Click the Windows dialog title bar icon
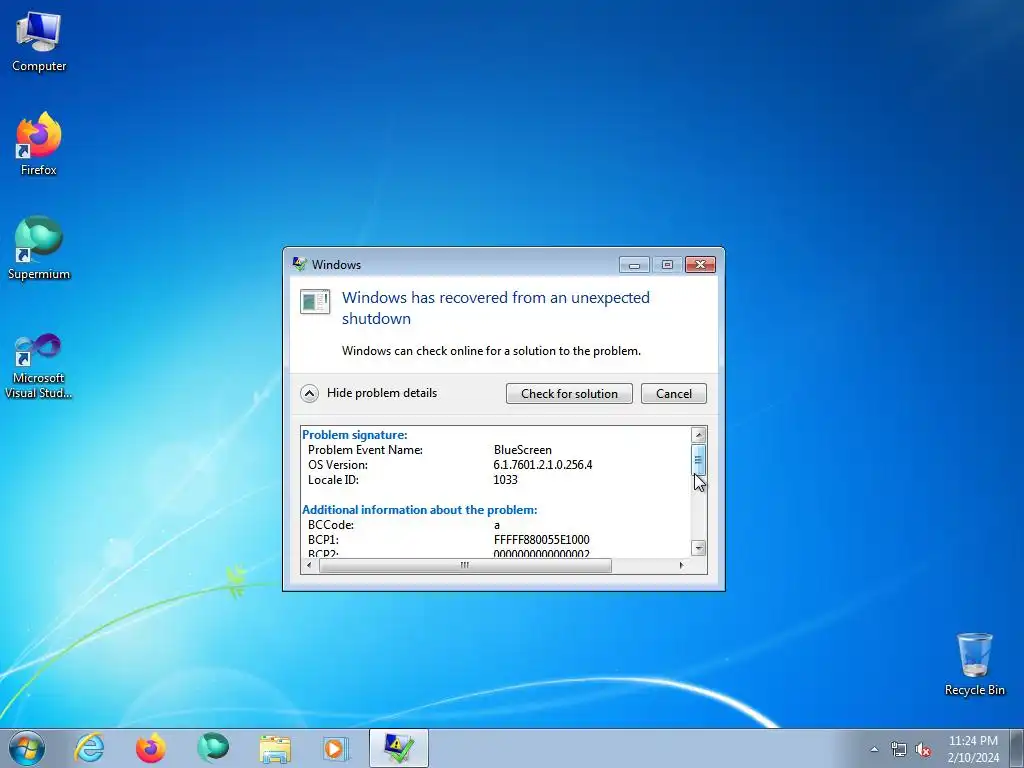The height and width of the screenshot is (768, 1024). click(300, 264)
